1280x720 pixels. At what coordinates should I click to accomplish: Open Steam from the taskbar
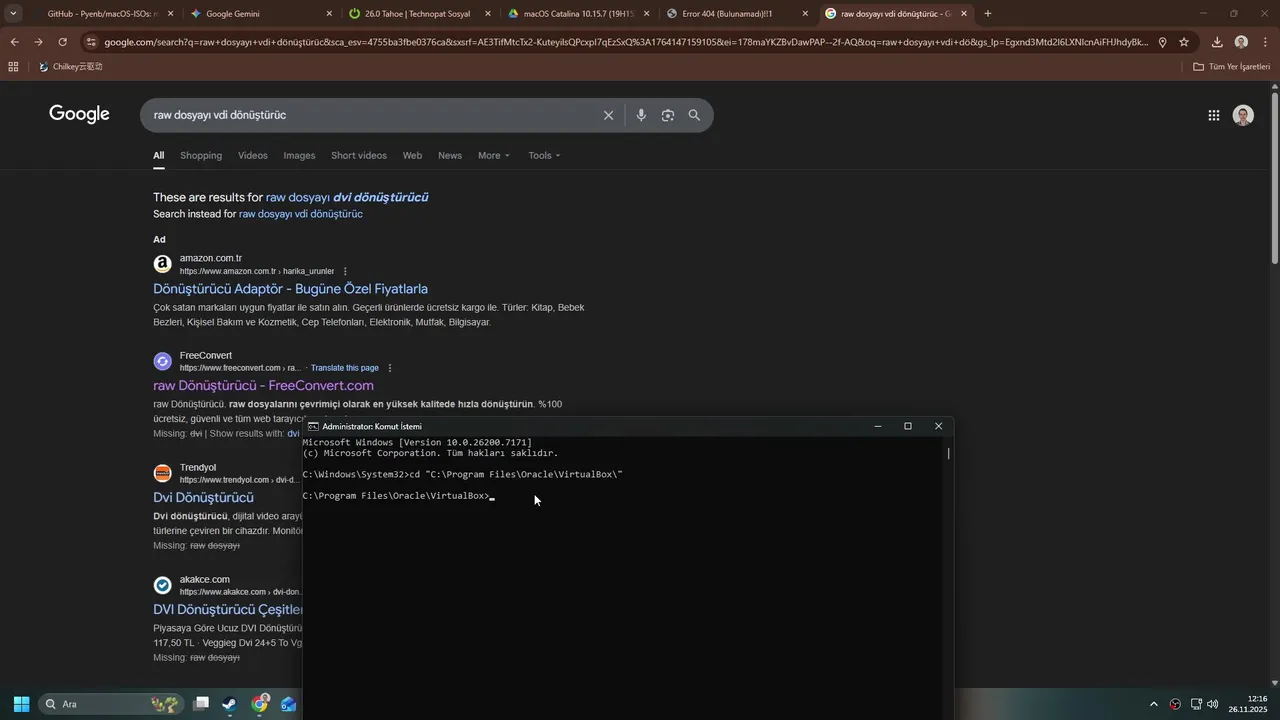[230, 704]
